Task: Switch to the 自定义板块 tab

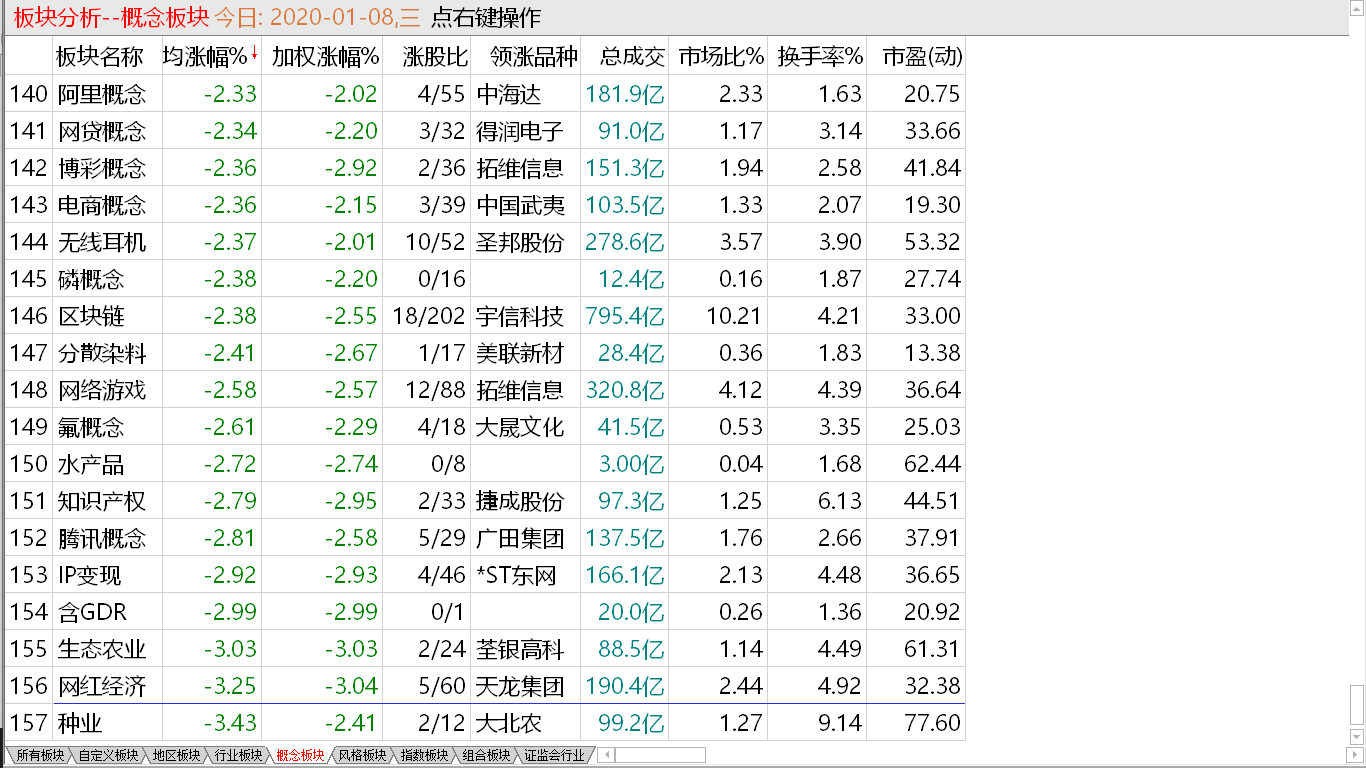Action: point(109,755)
